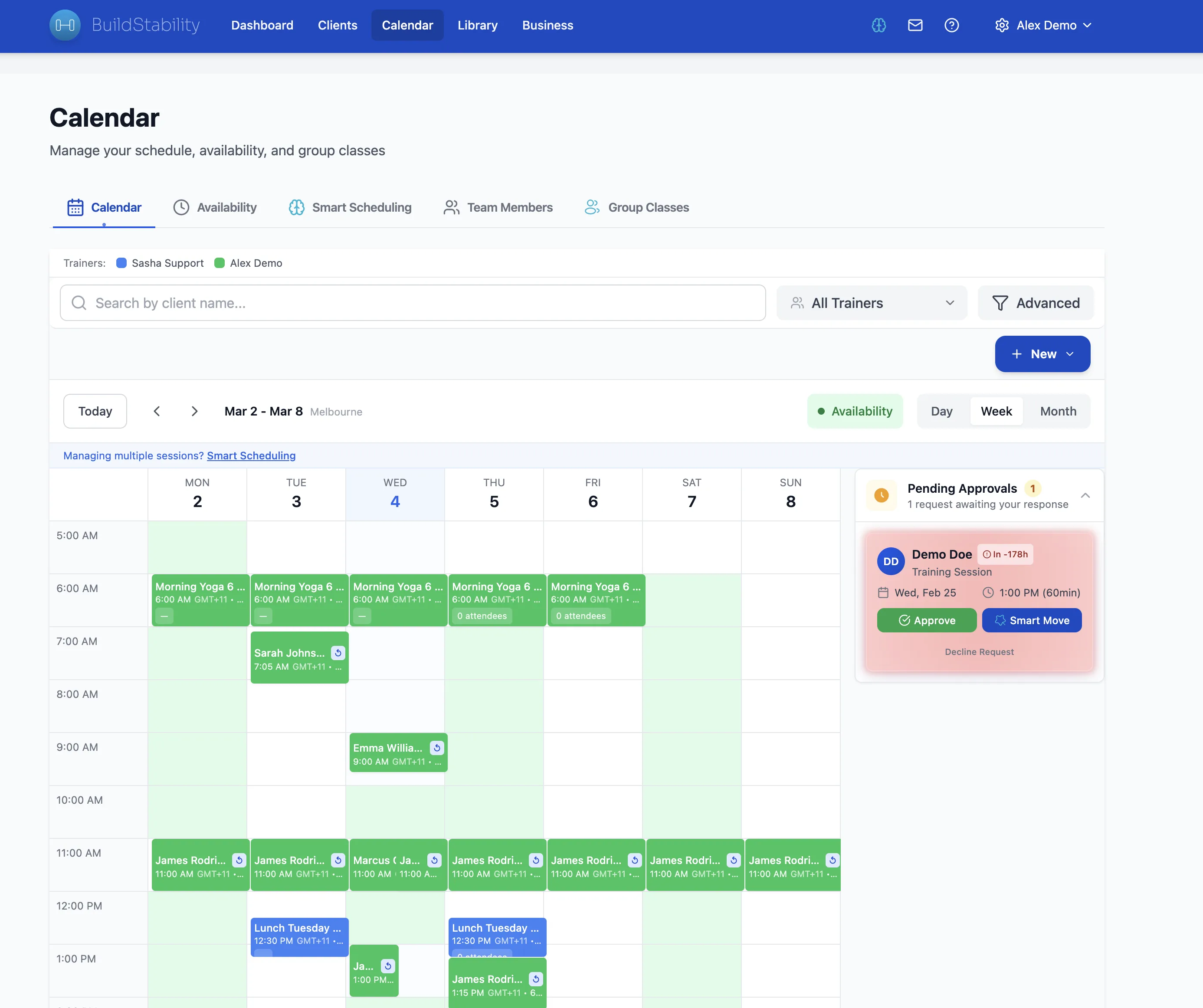Click the In -178h overdue badge
This screenshot has width=1203, height=1008.
(x=1005, y=554)
